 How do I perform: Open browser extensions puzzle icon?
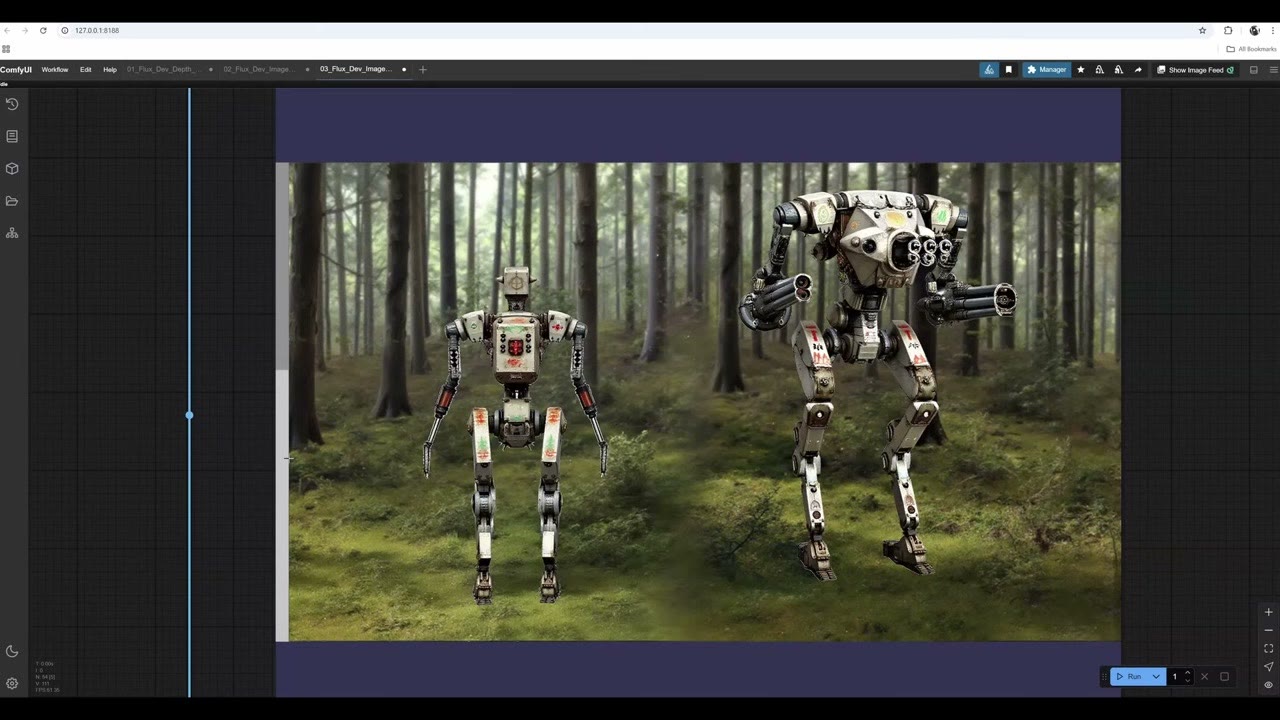click(1228, 31)
